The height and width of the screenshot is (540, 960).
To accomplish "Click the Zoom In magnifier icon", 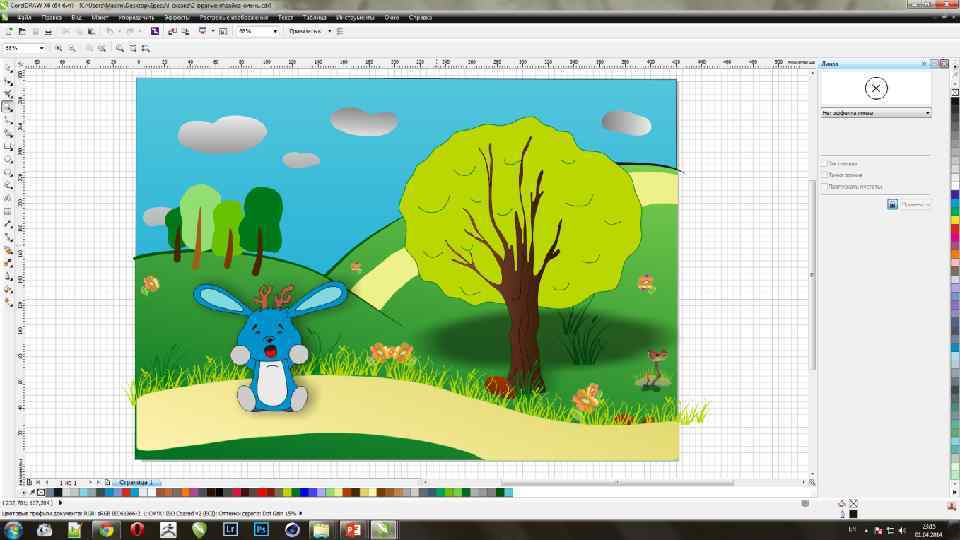I will (x=60, y=48).
